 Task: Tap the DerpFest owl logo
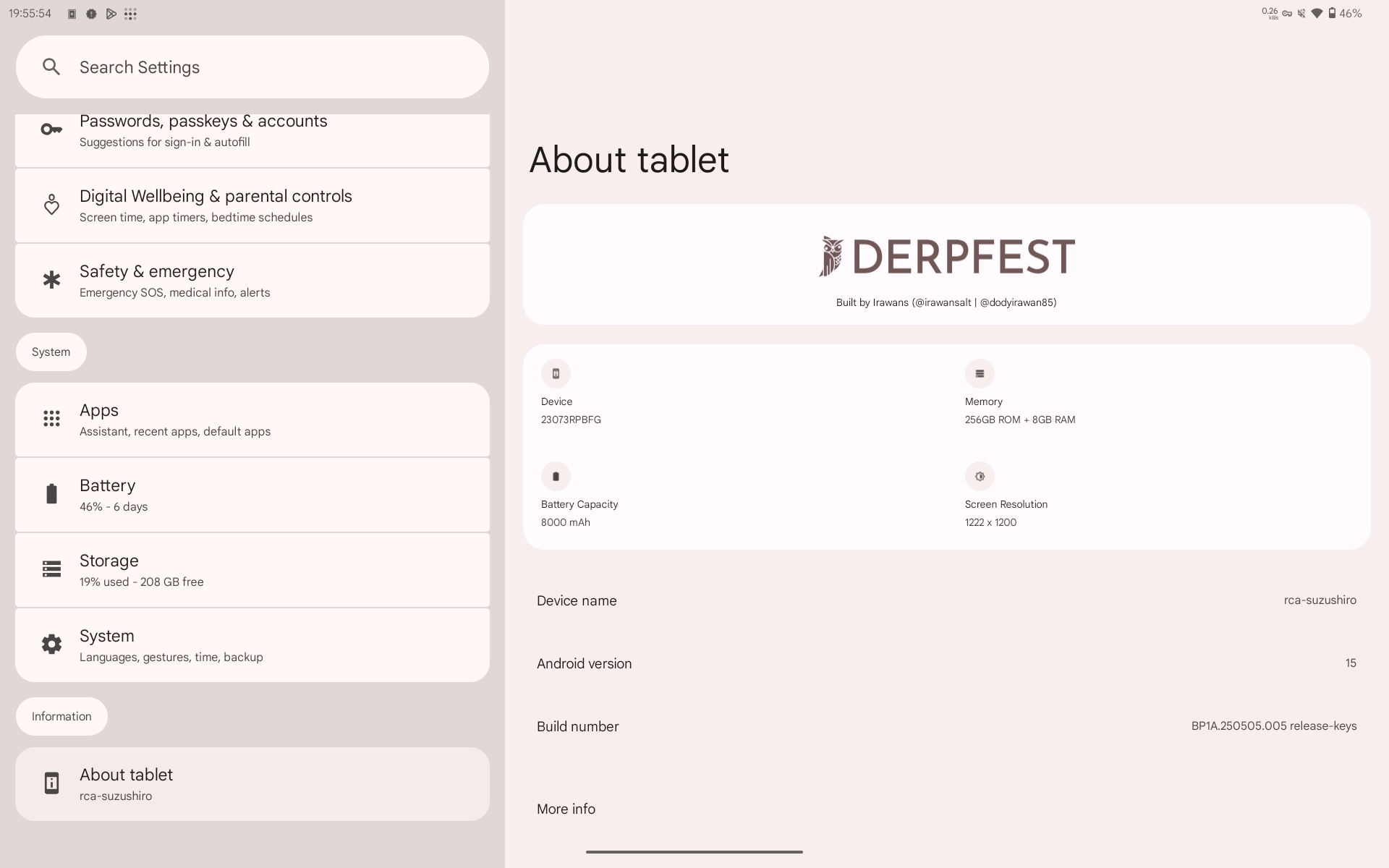pos(832,257)
